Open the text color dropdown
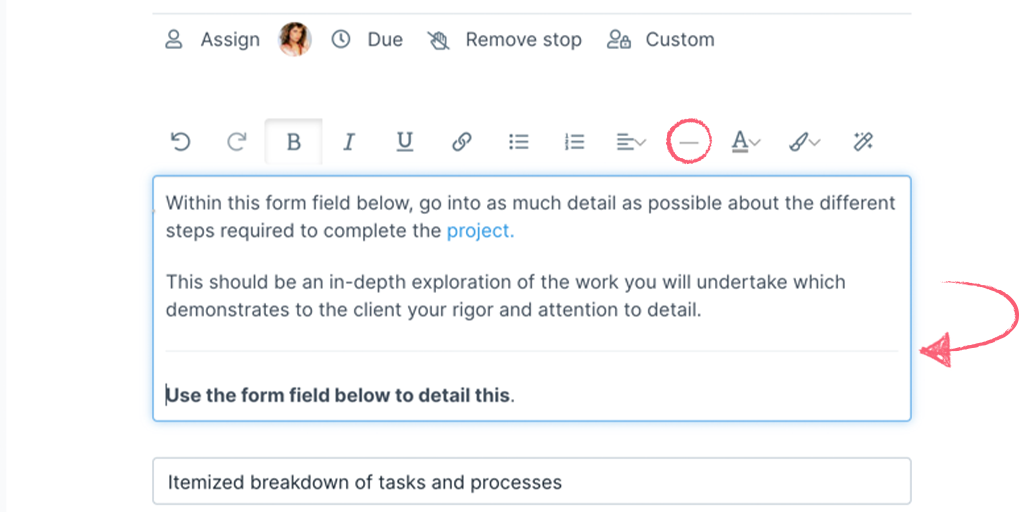Viewport: 1024px width, 512px height. tap(746, 142)
